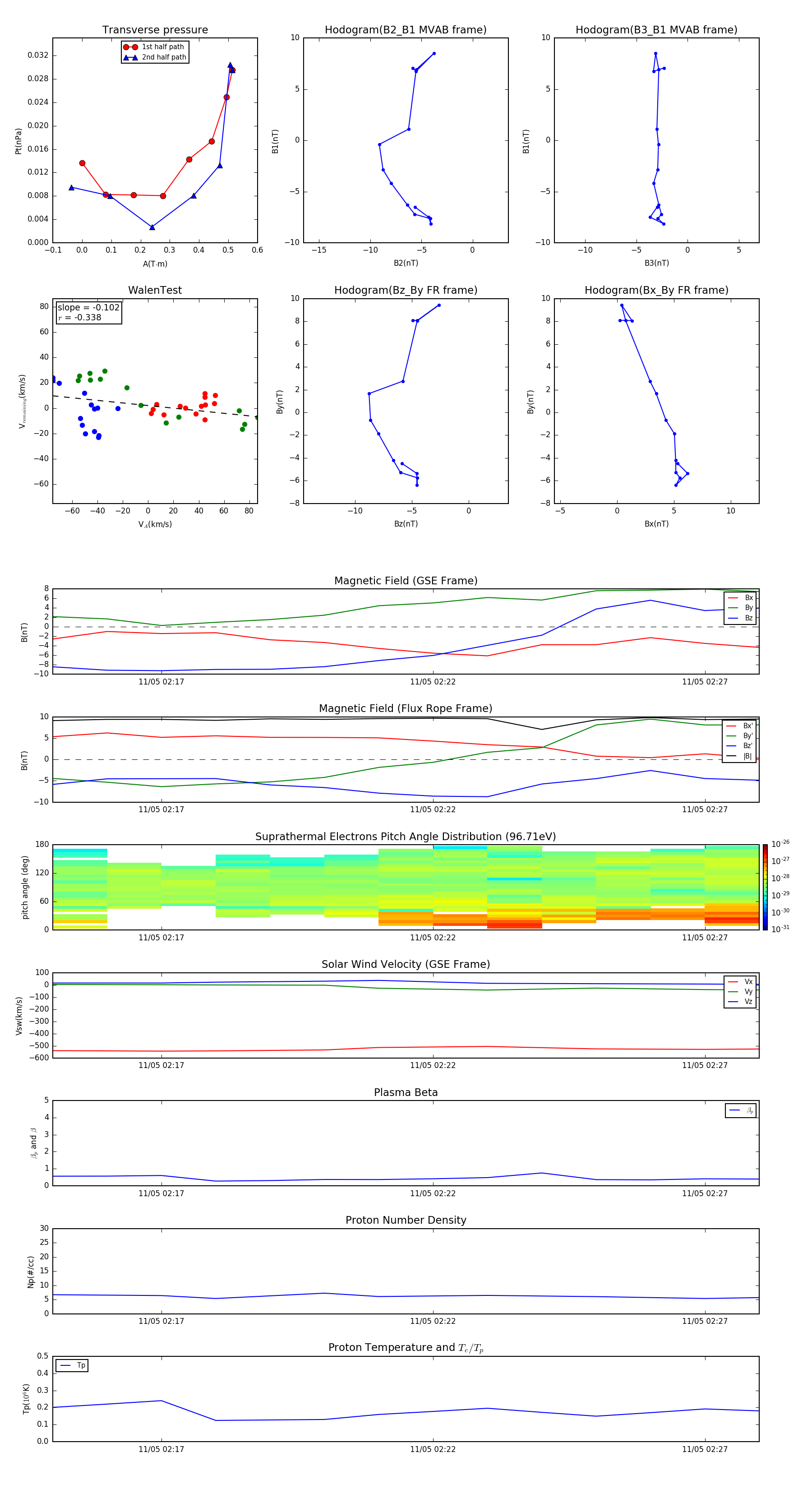Click the 'Proton Temperature and Te/Tp' title
The width and height of the screenshot is (812, 1489).
pyautogui.click(x=406, y=1348)
